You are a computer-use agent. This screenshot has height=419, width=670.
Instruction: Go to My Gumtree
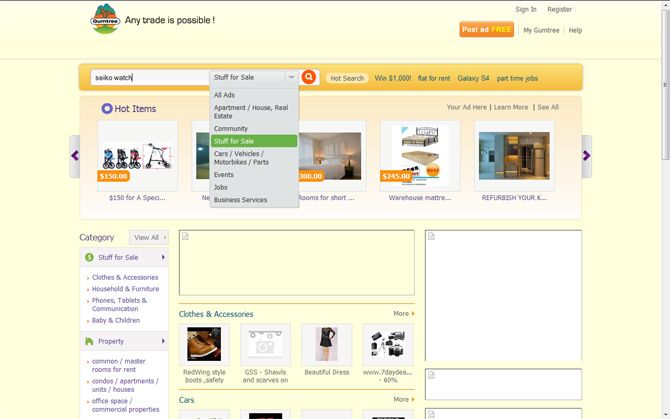tap(541, 30)
